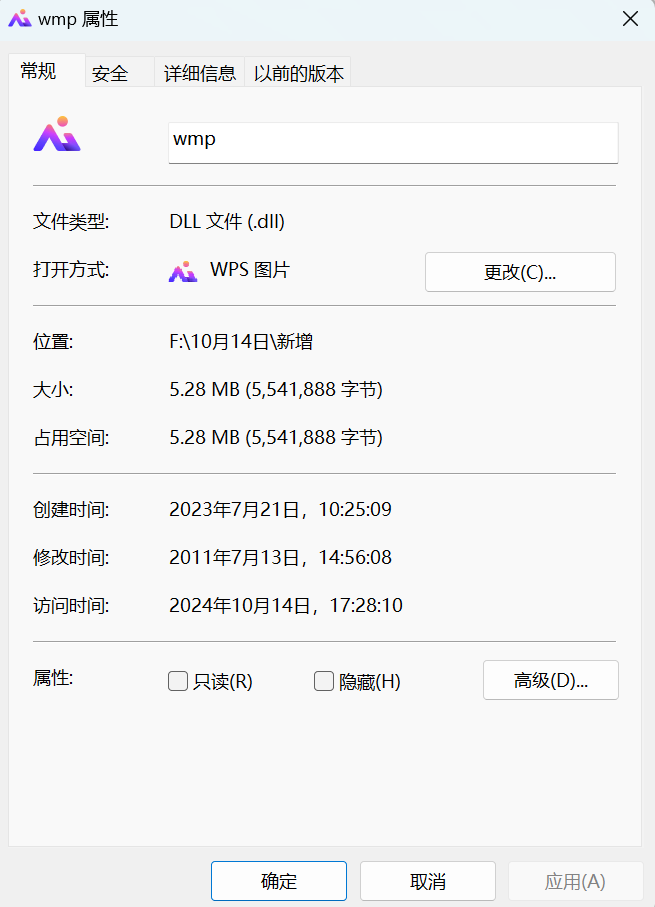Check the 隐藏(H) attribute checkbox
655x907 pixels.
pos(324,681)
